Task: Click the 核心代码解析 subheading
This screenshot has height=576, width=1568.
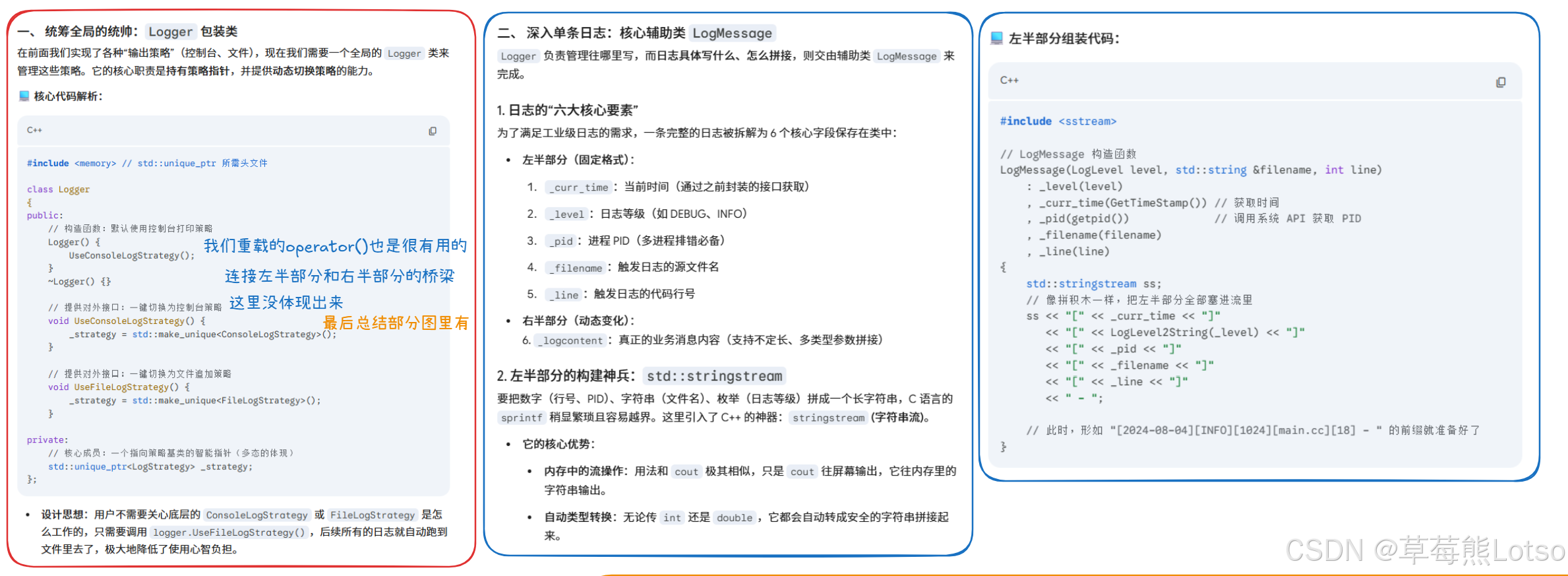Action: pos(68,96)
